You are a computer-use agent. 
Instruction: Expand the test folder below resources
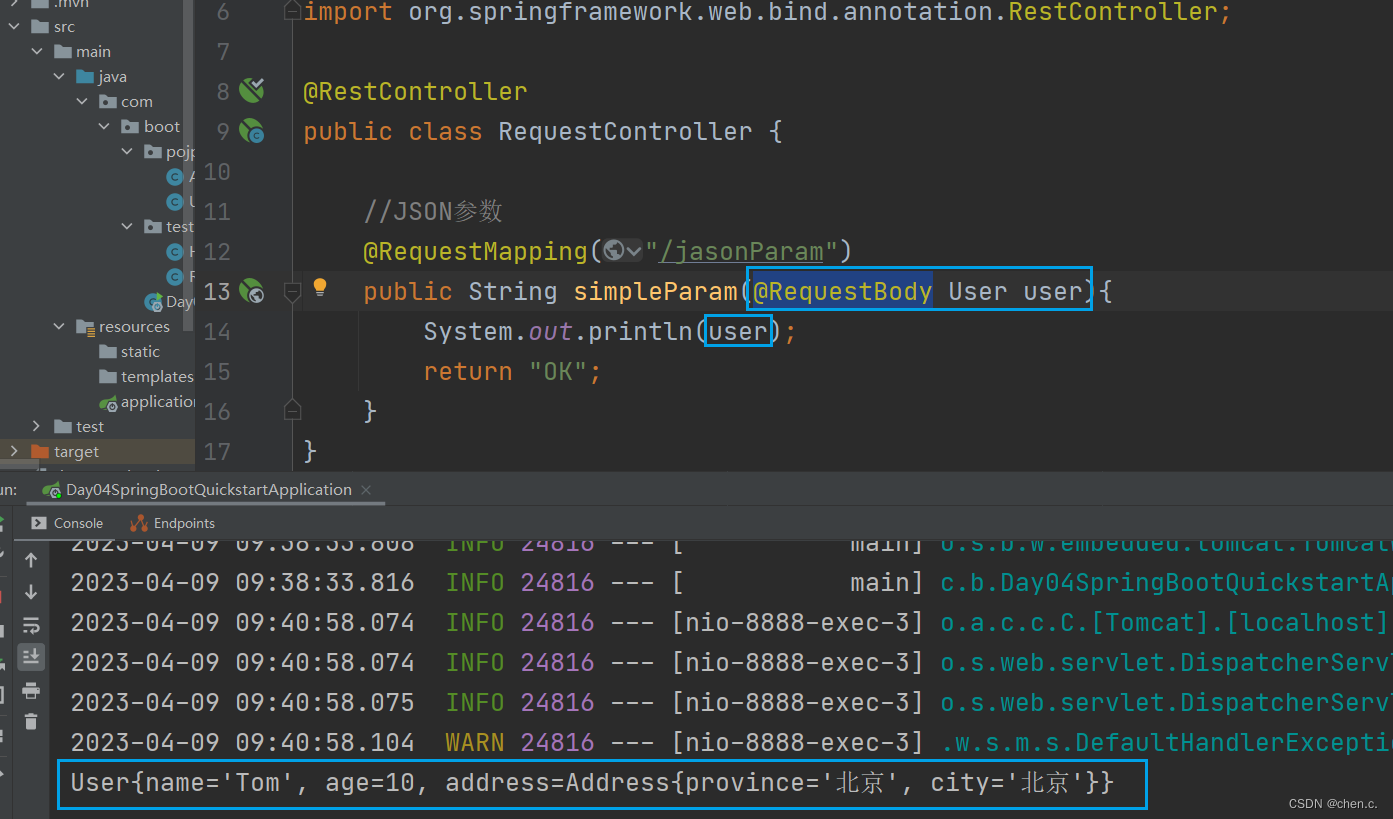pyautogui.click(x=37, y=426)
